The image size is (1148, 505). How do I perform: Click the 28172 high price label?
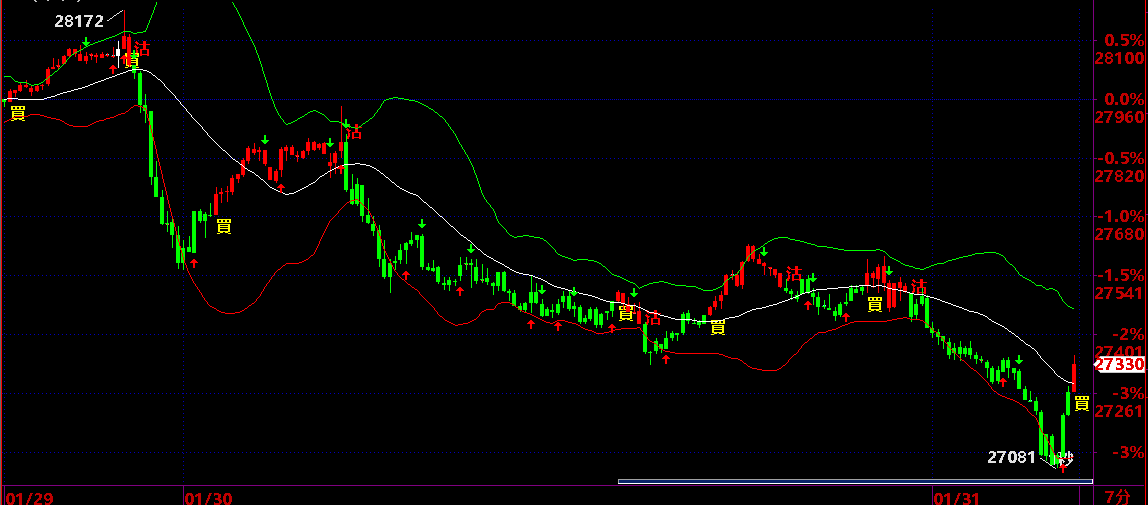coord(79,20)
